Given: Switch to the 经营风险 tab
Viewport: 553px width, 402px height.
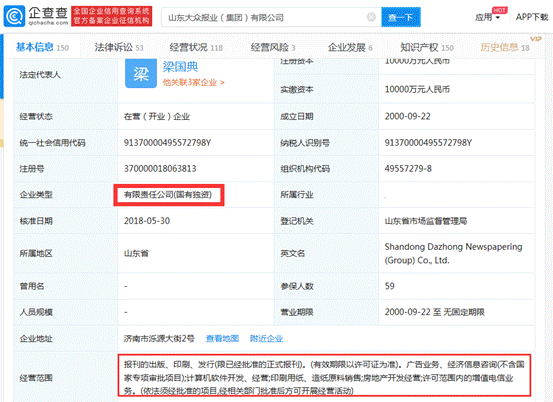Looking at the screenshot, I should tap(273, 47).
